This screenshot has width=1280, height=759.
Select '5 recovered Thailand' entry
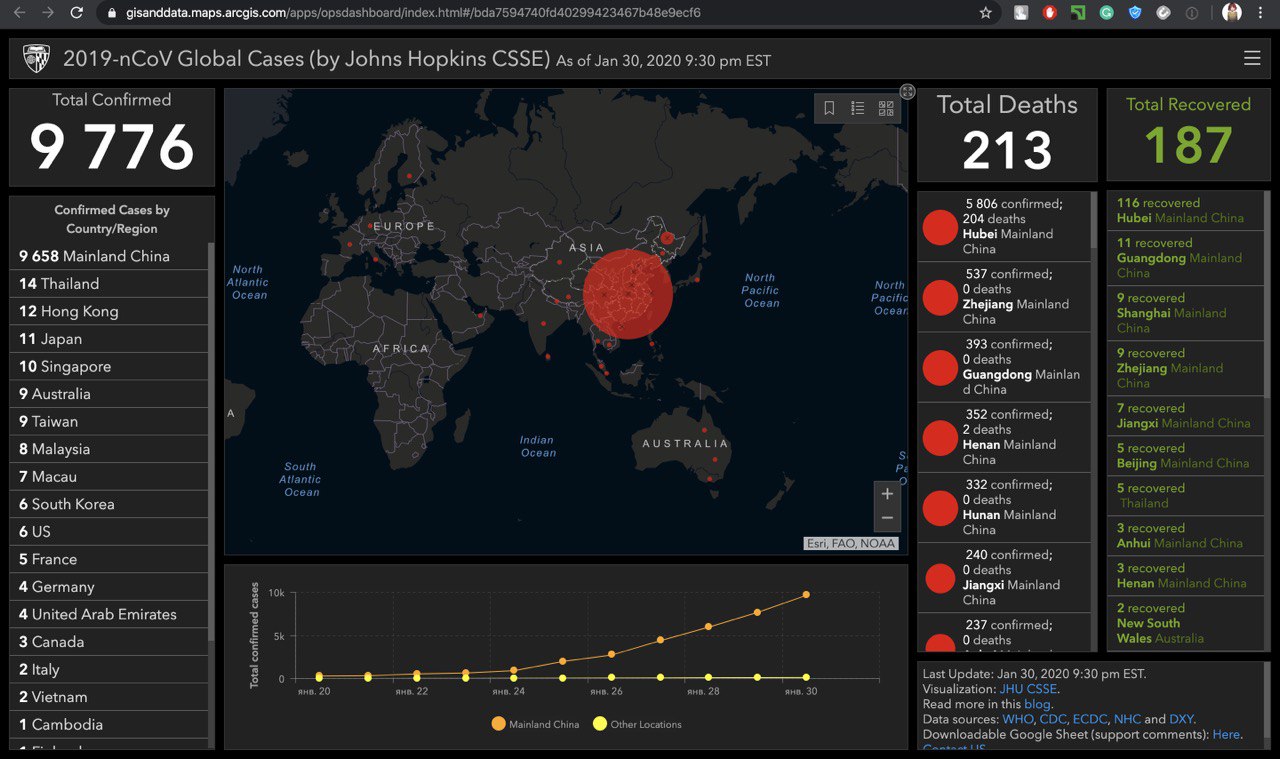[x=1185, y=496]
